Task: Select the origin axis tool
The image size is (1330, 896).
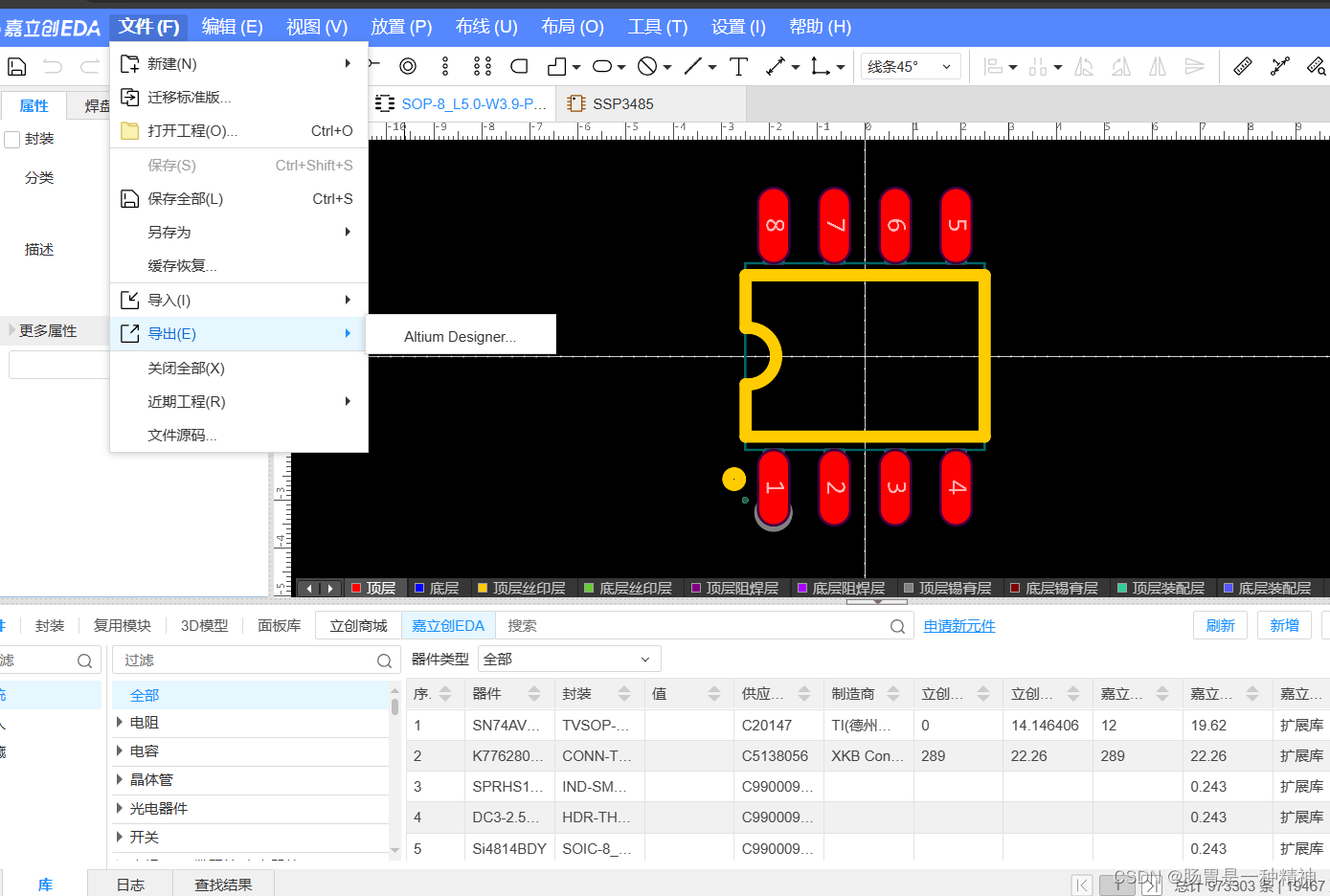Action: (x=821, y=66)
